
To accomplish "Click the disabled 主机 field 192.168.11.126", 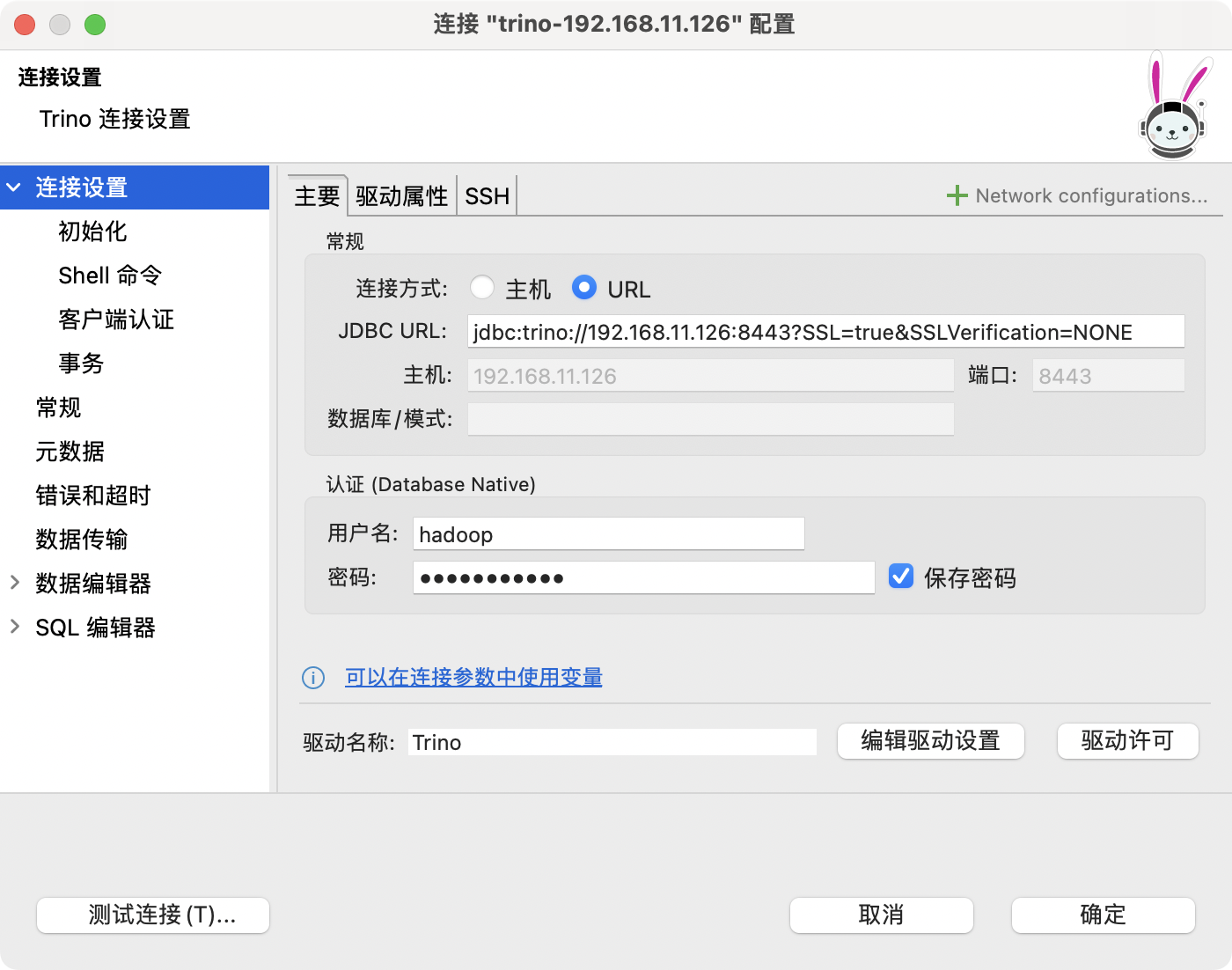I will pos(711,376).
